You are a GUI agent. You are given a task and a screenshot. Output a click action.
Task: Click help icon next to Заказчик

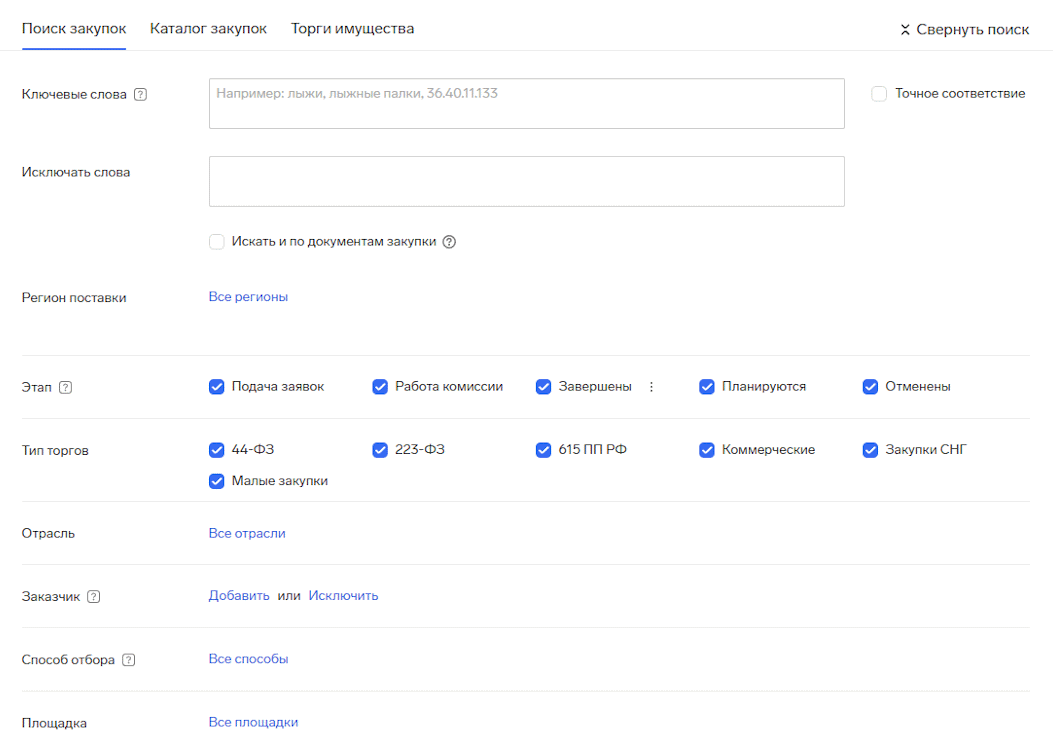pyautogui.click(x=93, y=597)
